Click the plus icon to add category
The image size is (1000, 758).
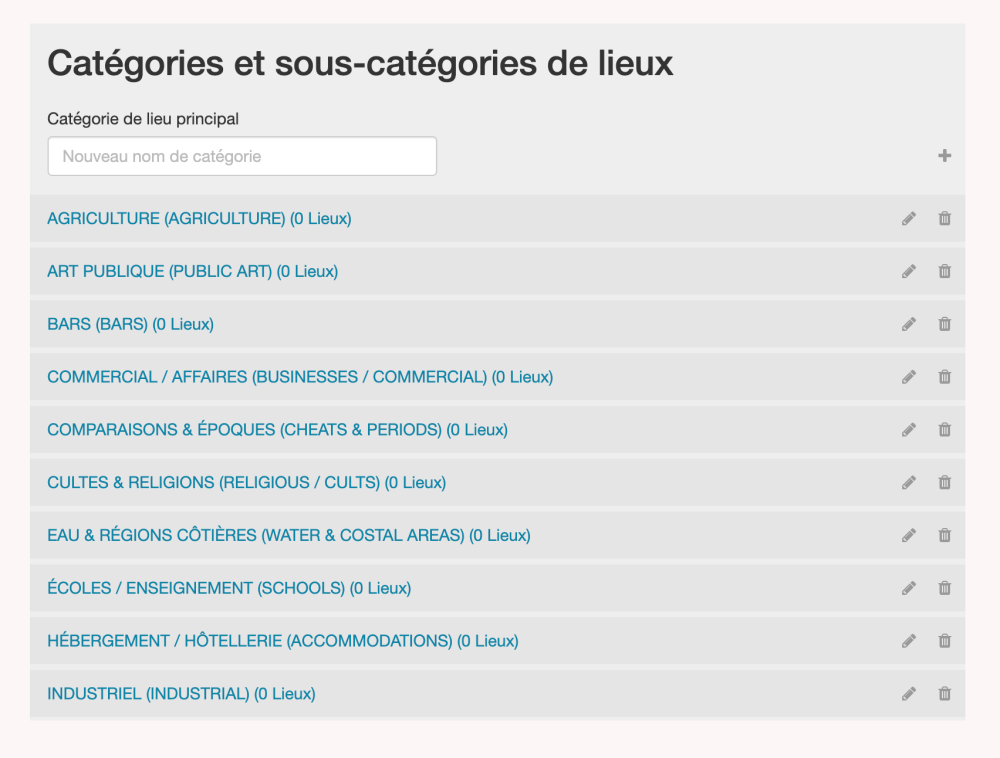tap(944, 156)
